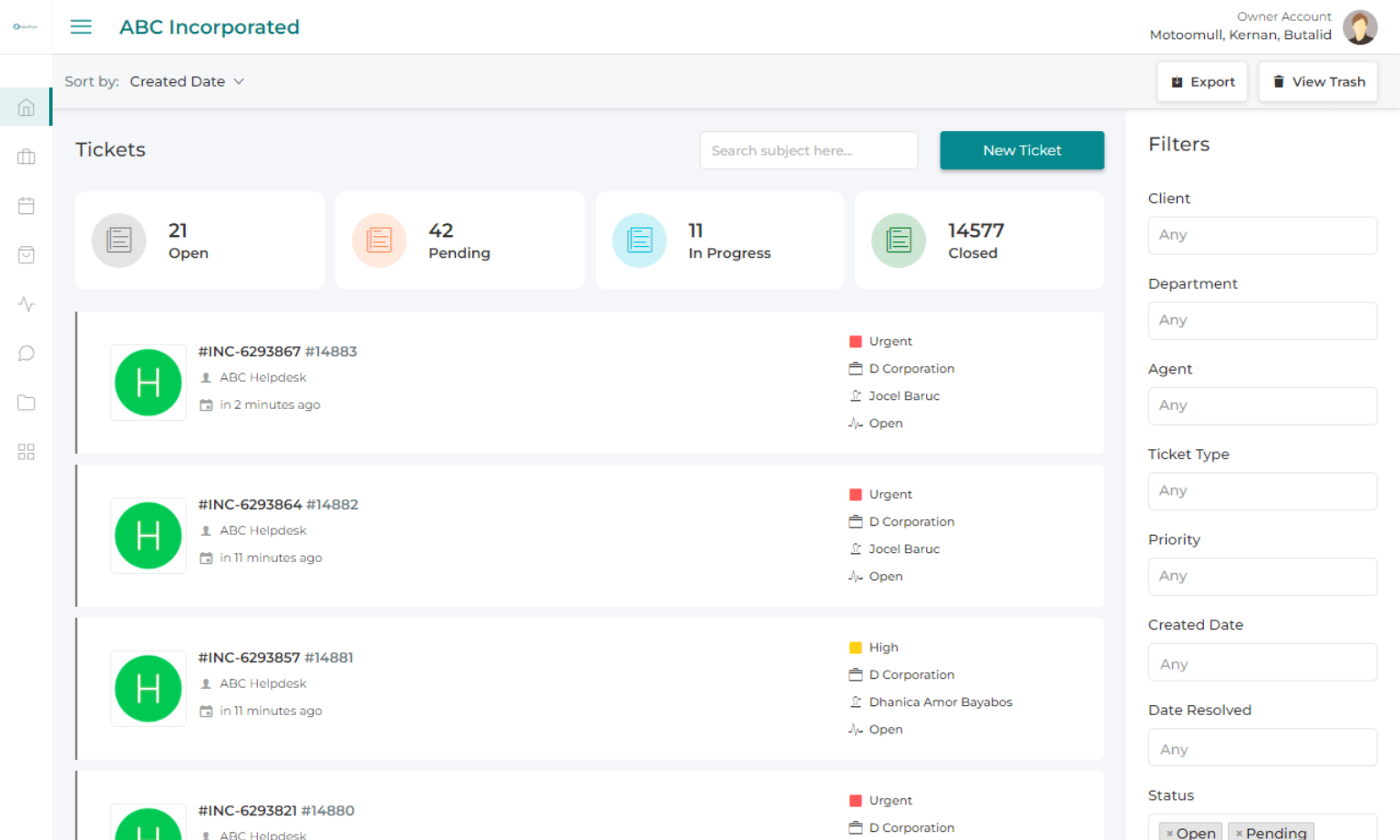Expand the Sort by Created Date dropdown
This screenshot has height=840, width=1400.
tap(187, 82)
